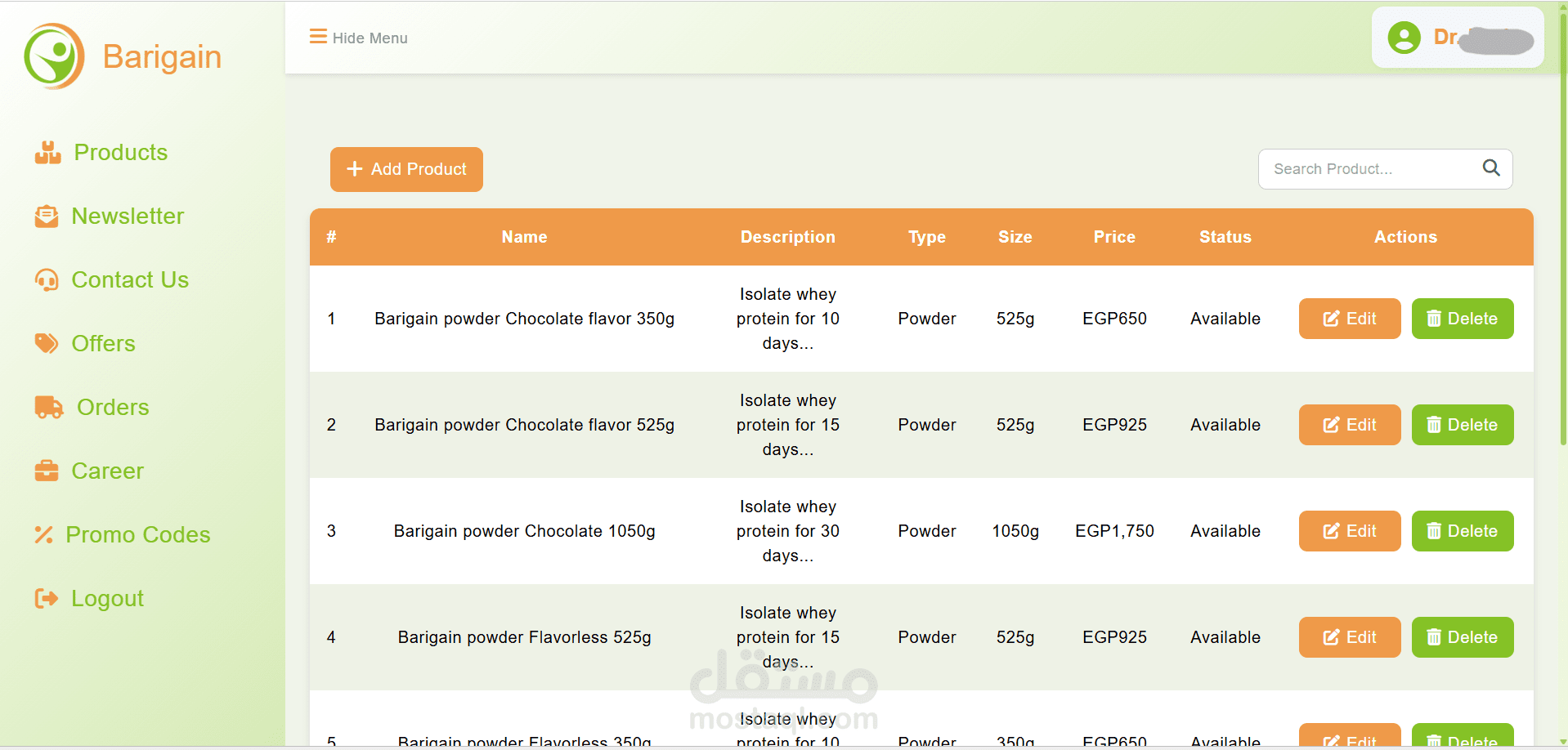
Task: Select product name 'Barigain powder Chocolate 1050g'
Action: coord(524,531)
